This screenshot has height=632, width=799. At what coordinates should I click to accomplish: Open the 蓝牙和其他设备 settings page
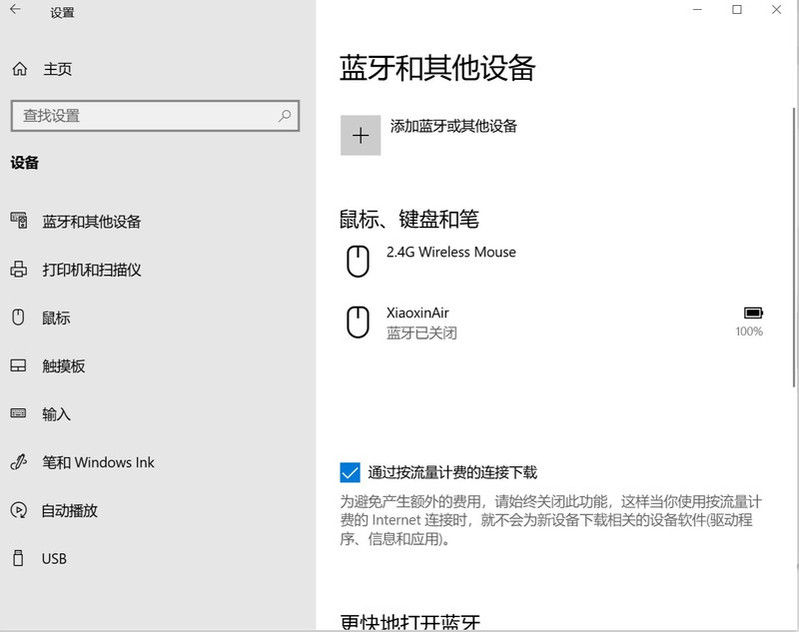click(91, 222)
